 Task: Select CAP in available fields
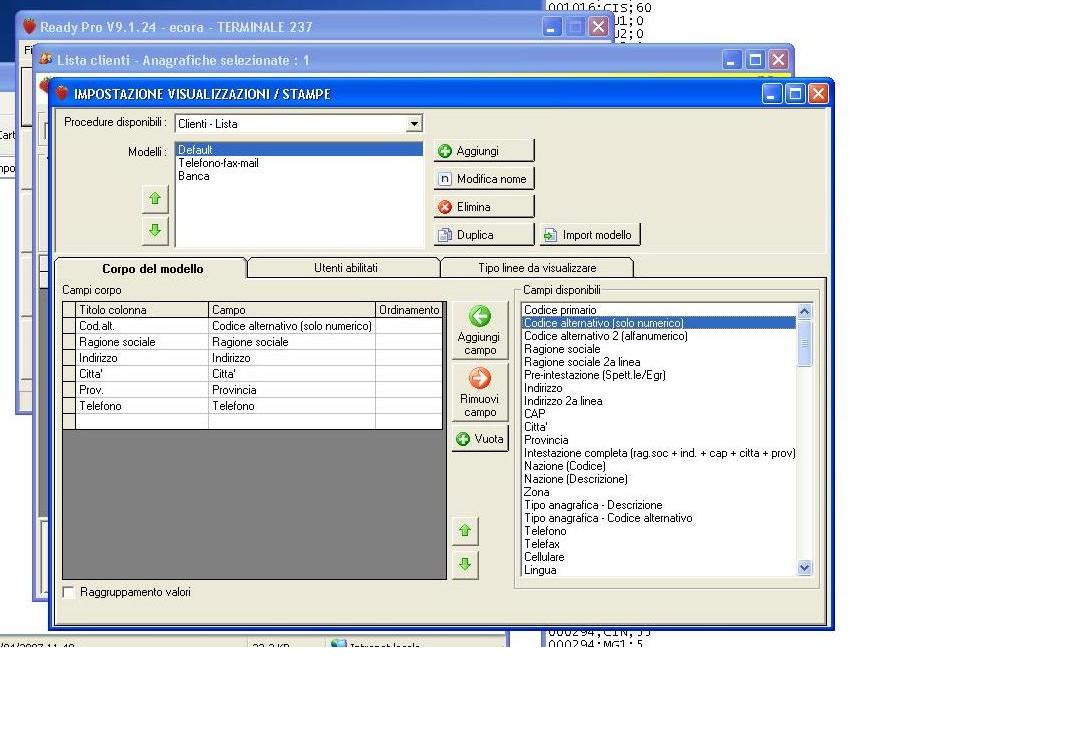click(x=658, y=414)
